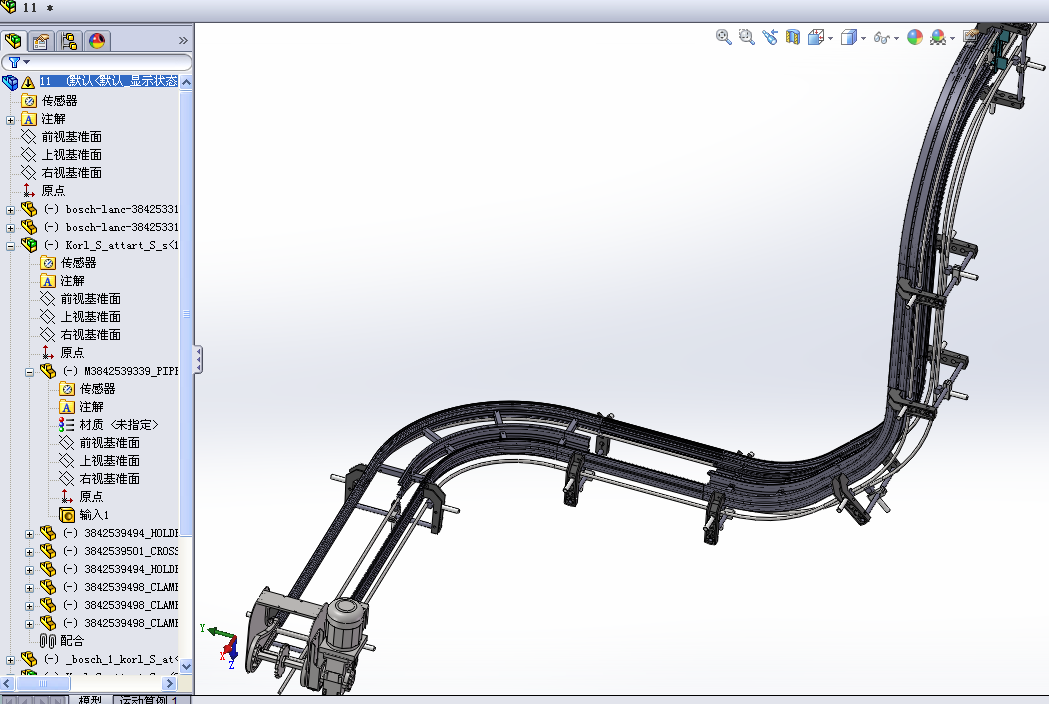Open the Hide/Show Items dropdown arrow

tap(896, 38)
